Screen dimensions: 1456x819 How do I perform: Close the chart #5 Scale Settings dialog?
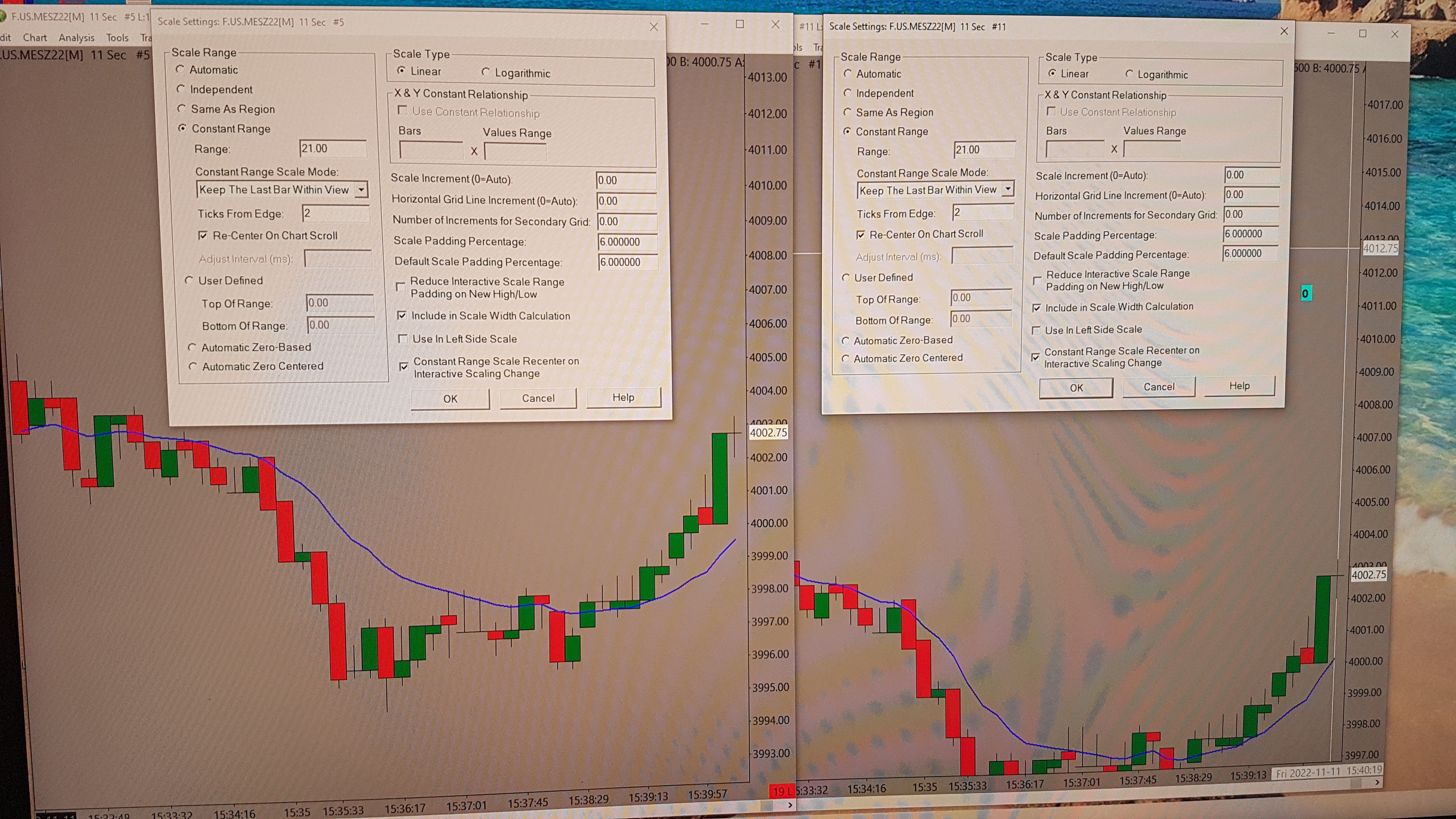click(x=653, y=27)
